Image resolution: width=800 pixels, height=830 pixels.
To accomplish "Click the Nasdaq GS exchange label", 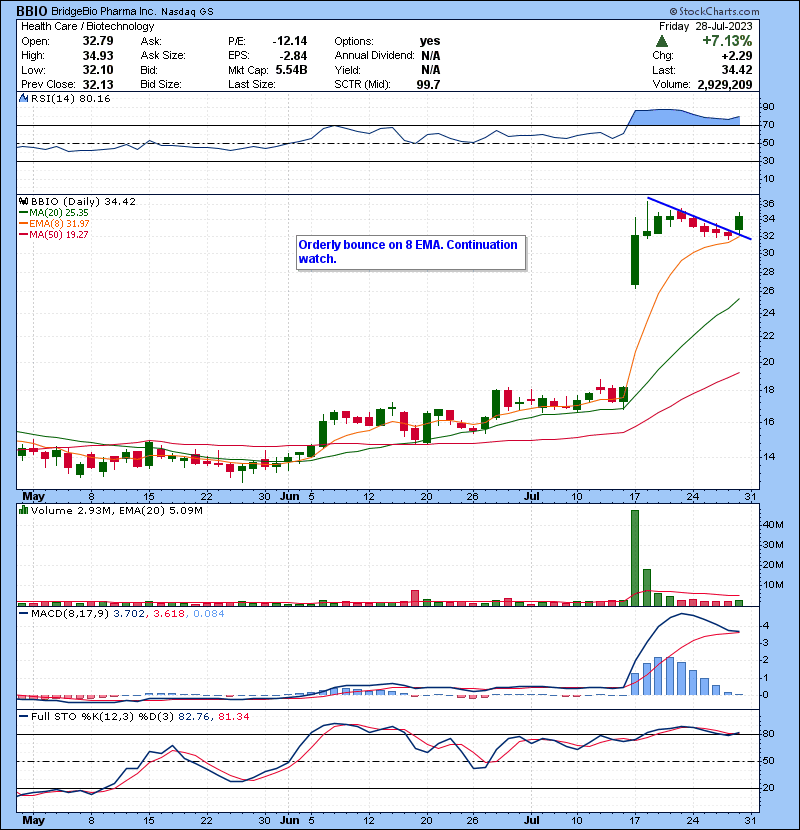I will (x=187, y=12).
